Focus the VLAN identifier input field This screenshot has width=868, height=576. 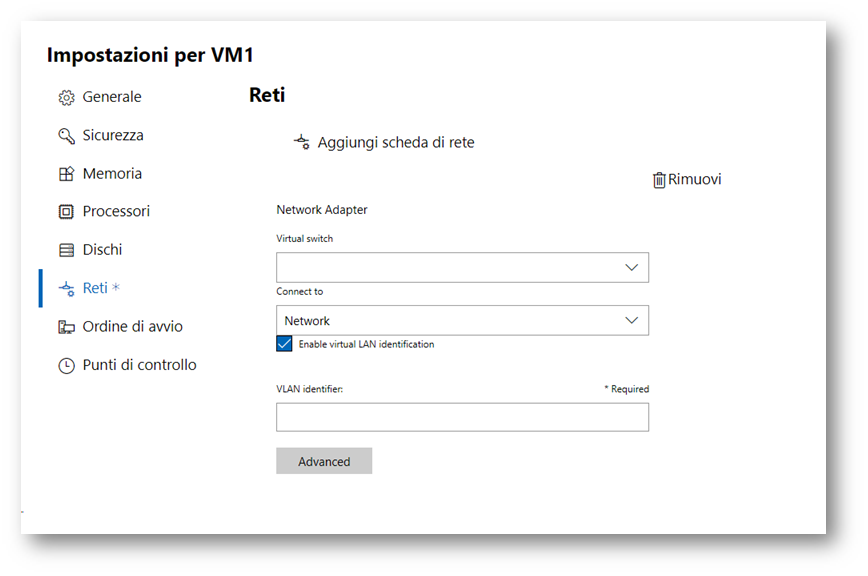click(x=462, y=417)
